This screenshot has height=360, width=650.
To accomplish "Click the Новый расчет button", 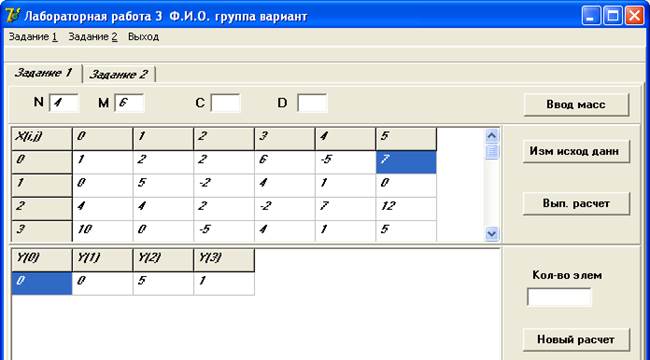I will (576, 339).
